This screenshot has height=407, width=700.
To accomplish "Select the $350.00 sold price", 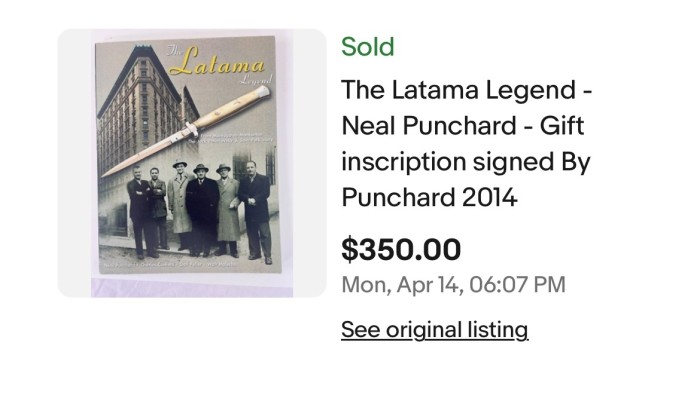I will (x=401, y=249).
